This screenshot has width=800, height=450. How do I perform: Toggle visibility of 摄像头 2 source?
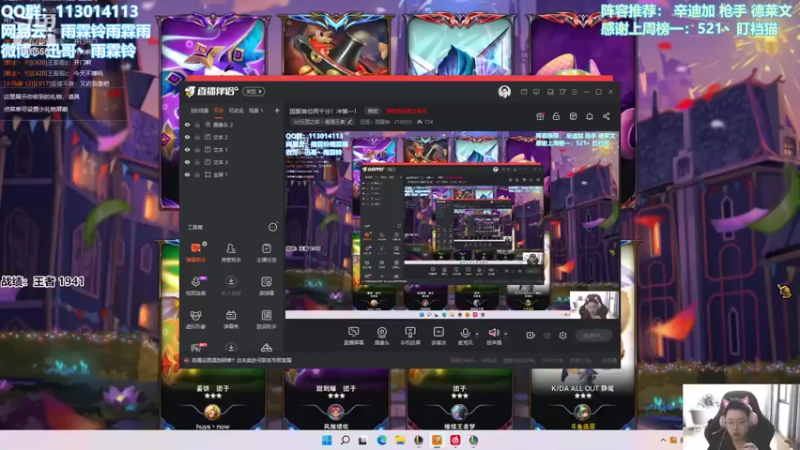point(187,124)
